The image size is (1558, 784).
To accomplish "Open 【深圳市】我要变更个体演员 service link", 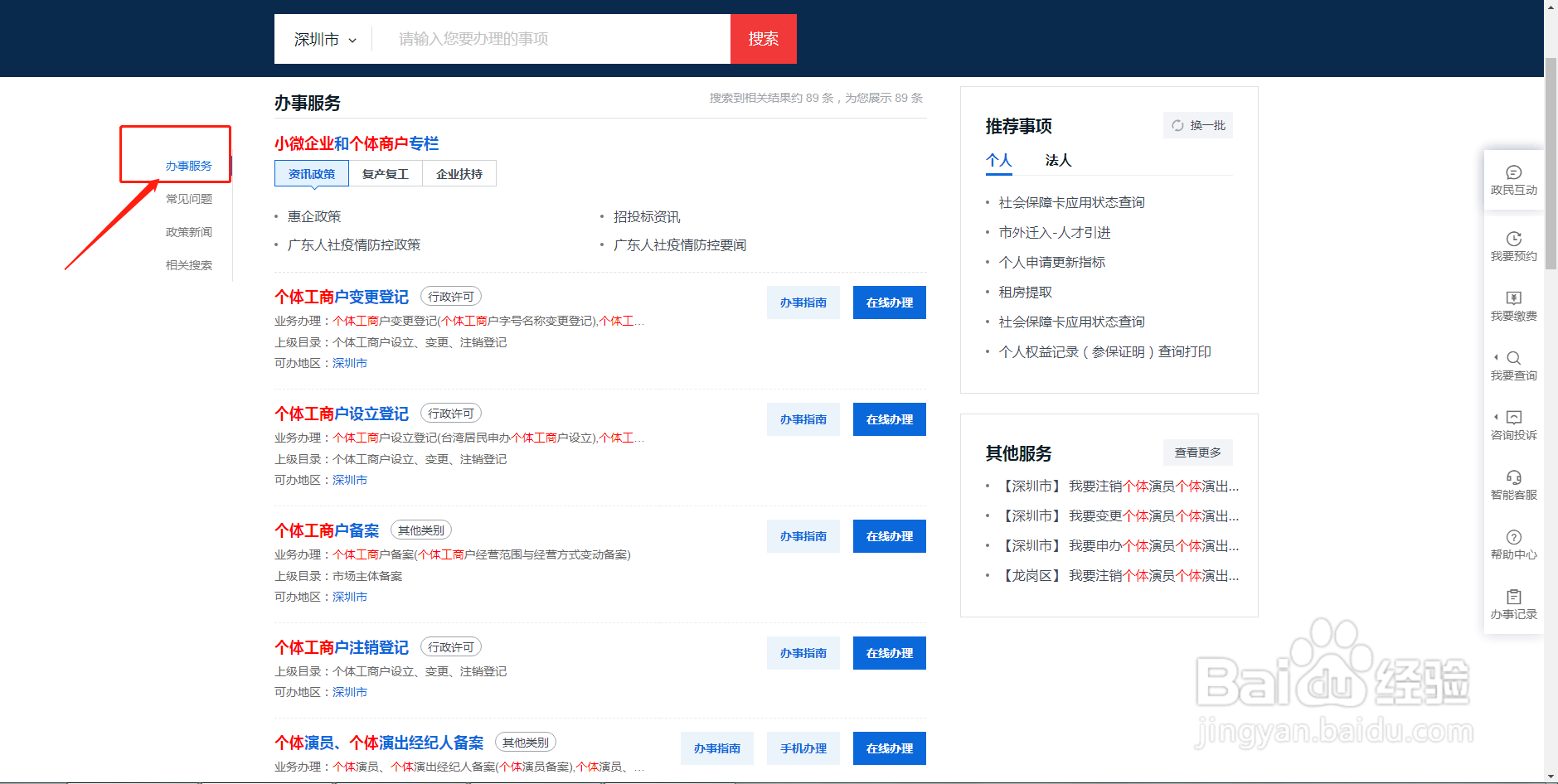I will coord(1119,515).
